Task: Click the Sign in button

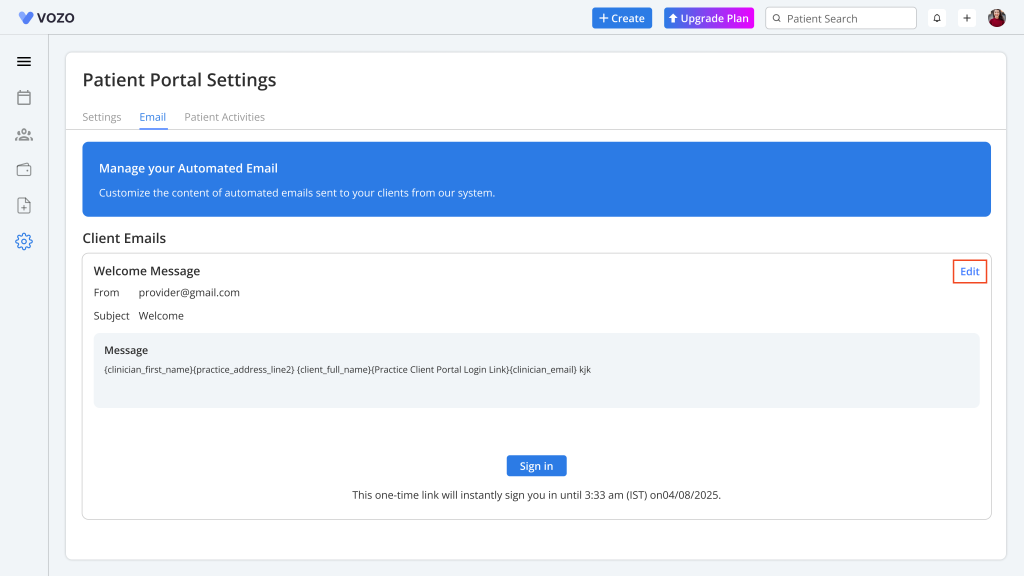Action: (536, 466)
